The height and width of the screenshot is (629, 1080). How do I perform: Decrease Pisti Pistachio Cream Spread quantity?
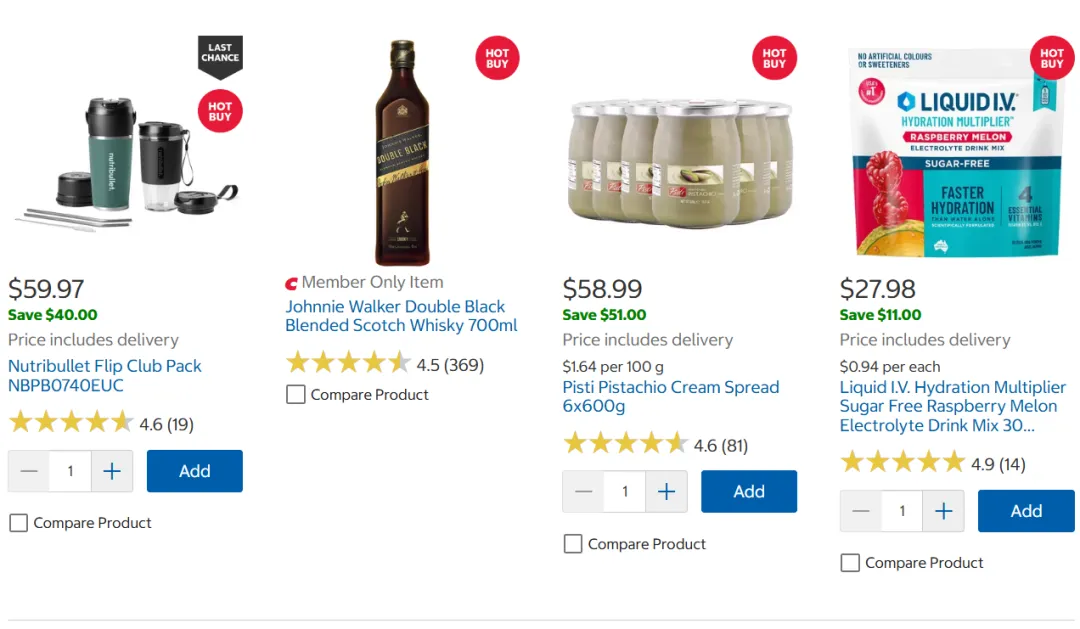pyautogui.click(x=583, y=491)
